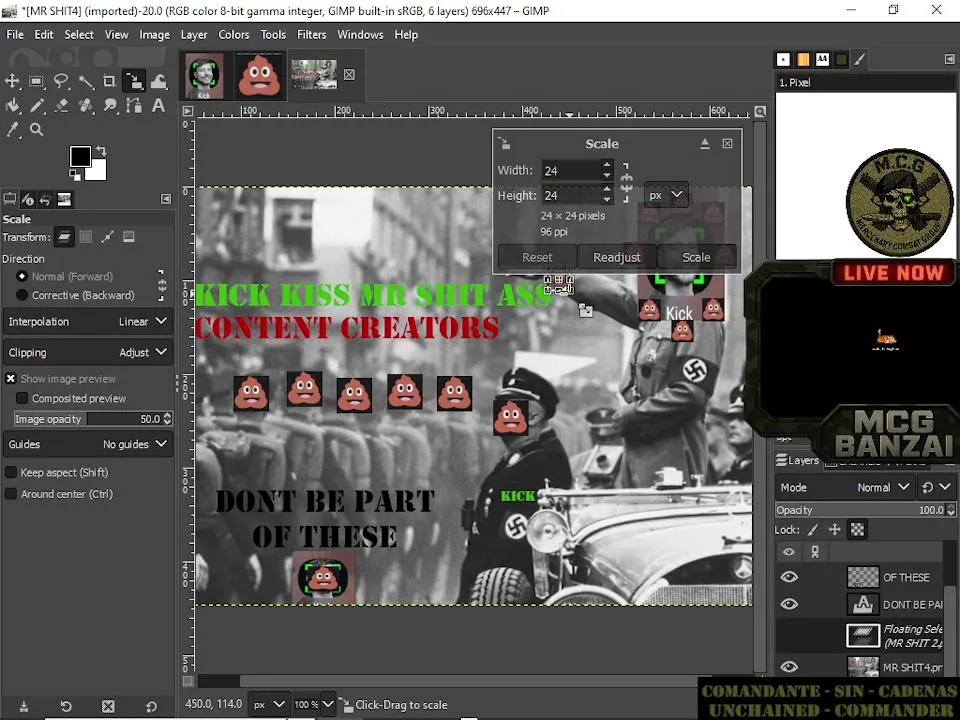Set transform target to Path
This screenshot has width=960, height=720.
[107, 237]
